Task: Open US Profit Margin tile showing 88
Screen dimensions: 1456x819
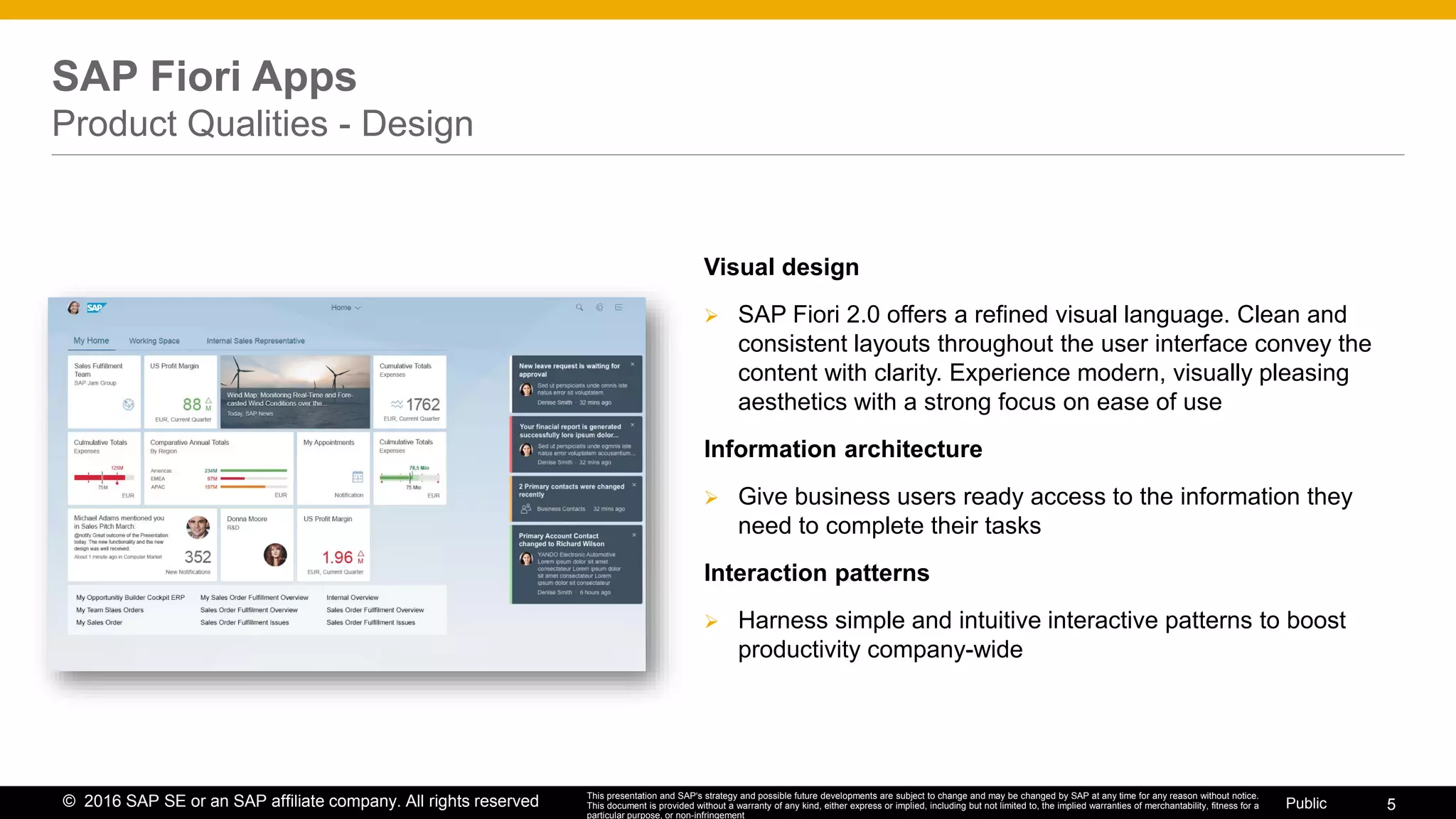Action: (x=181, y=392)
